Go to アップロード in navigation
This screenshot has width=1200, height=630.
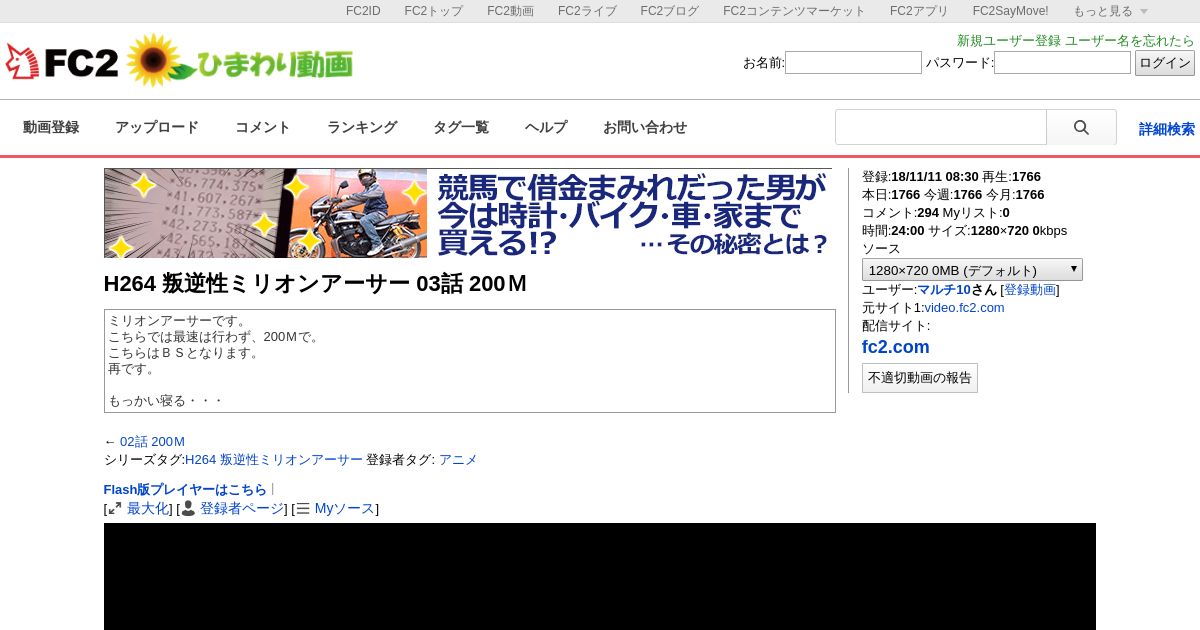click(157, 128)
